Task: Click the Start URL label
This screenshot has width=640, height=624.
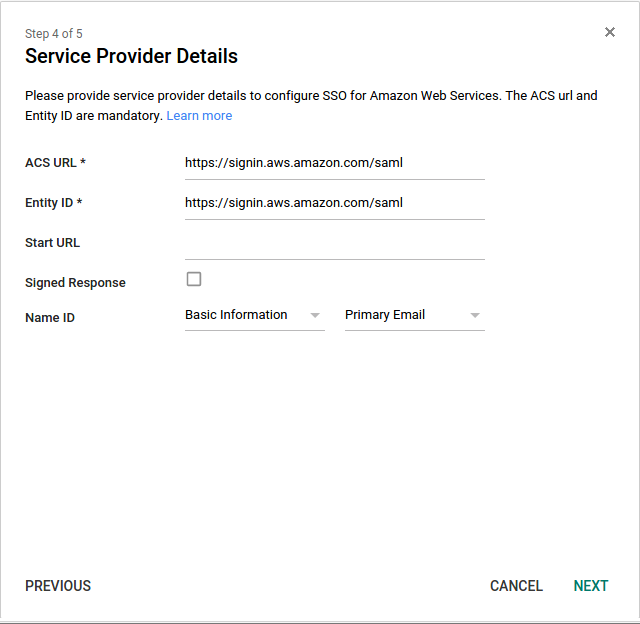Action: (x=52, y=243)
